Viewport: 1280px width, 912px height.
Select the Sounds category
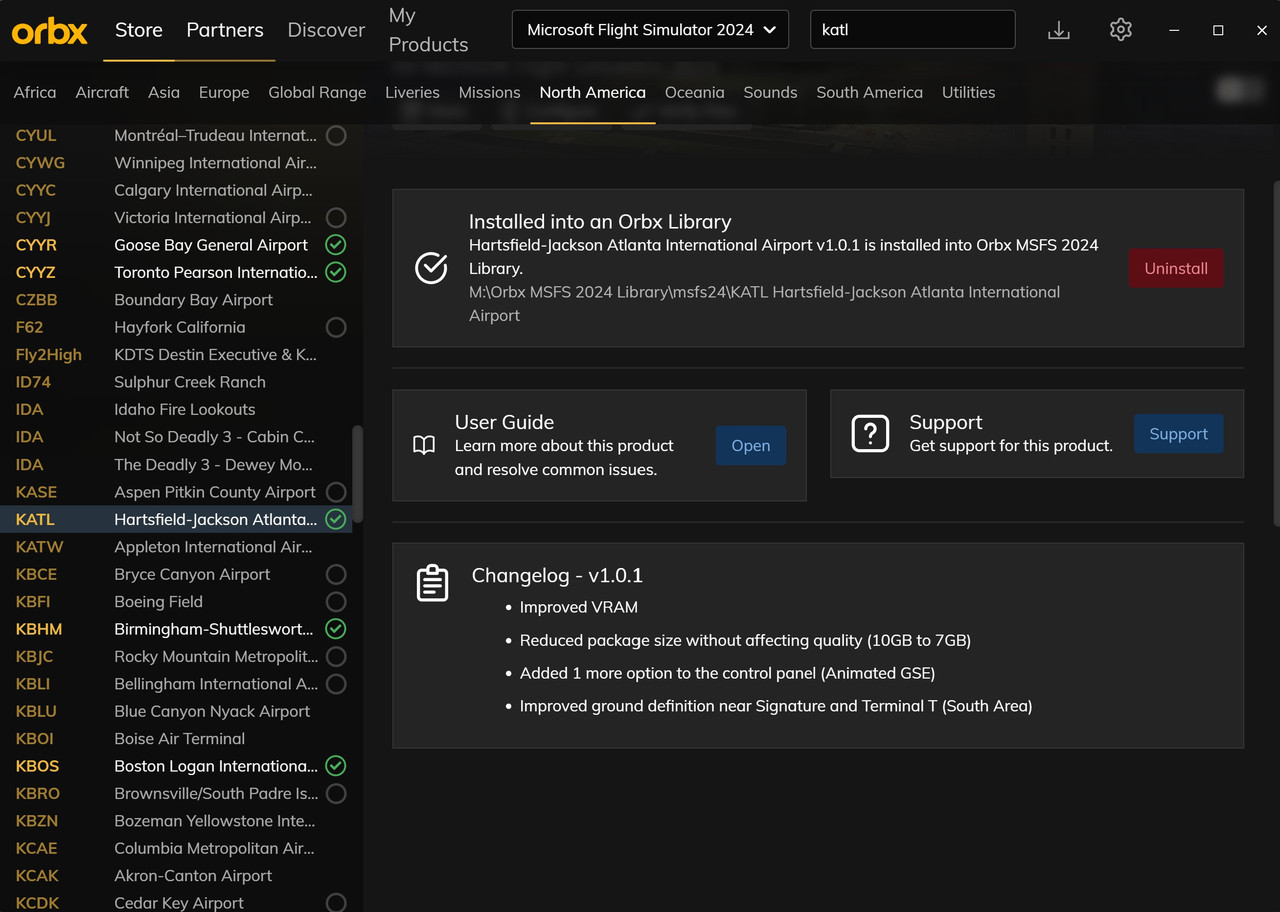[x=770, y=92]
